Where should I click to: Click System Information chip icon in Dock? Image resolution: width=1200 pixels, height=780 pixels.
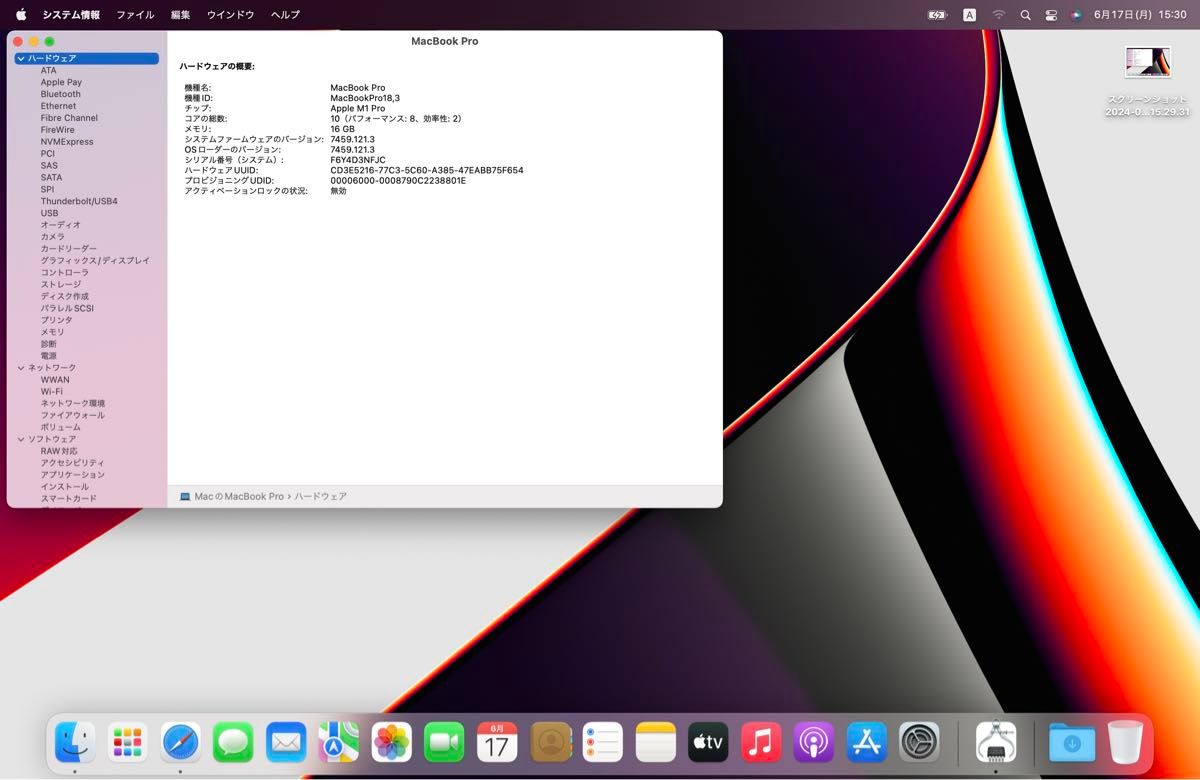coord(996,742)
